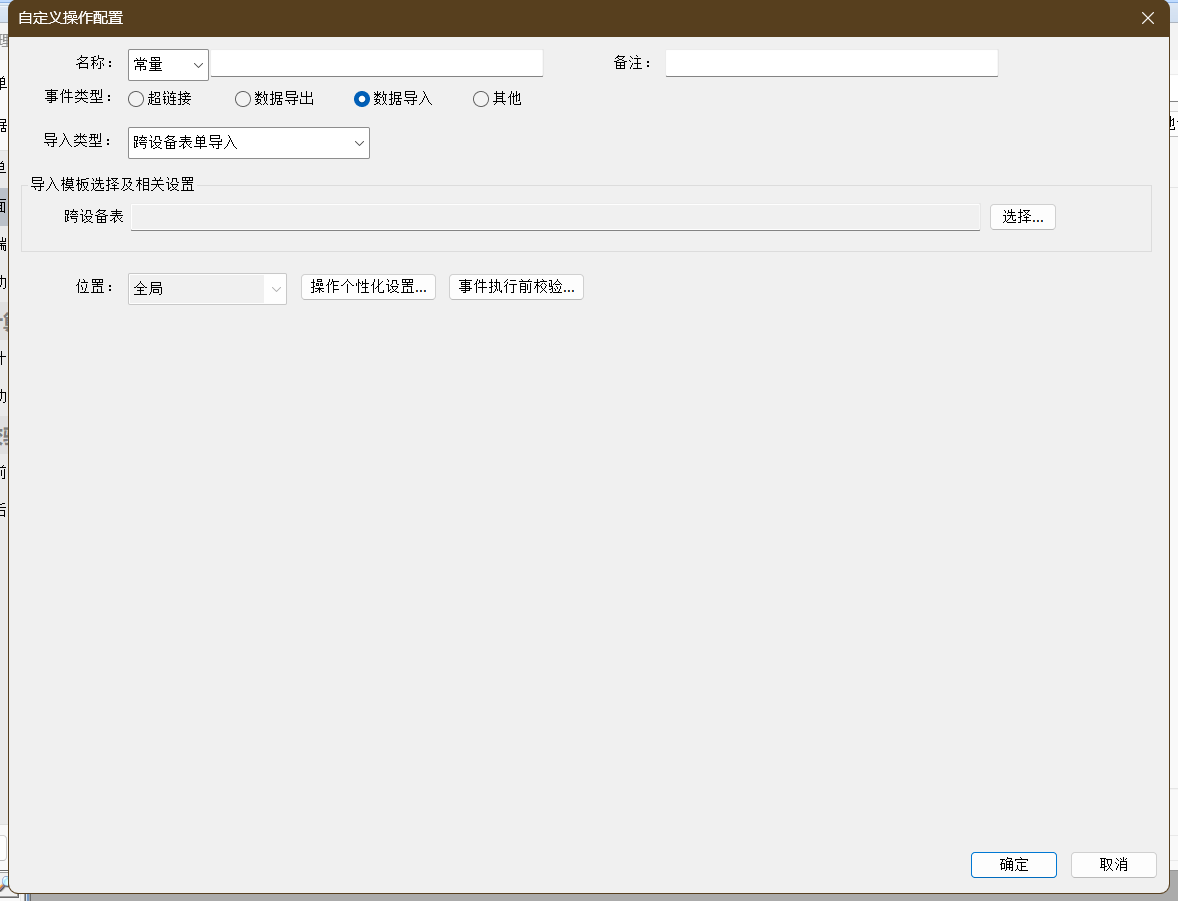This screenshot has width=1178, height=901.
Task: Cancel the dialog via 取消
Action: (1113, 865)
